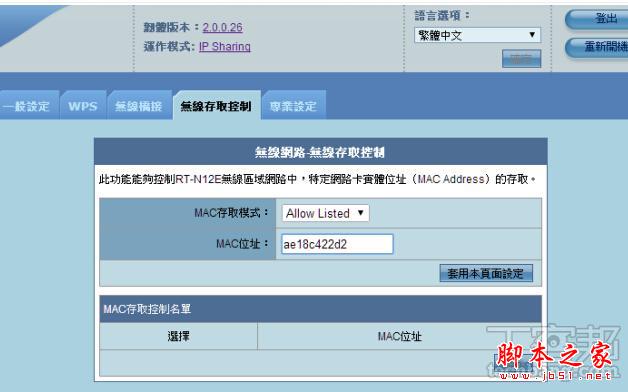Screen dimensions: 628x392
Task: Click the MAC位址 input field
Action: [337, 244]
